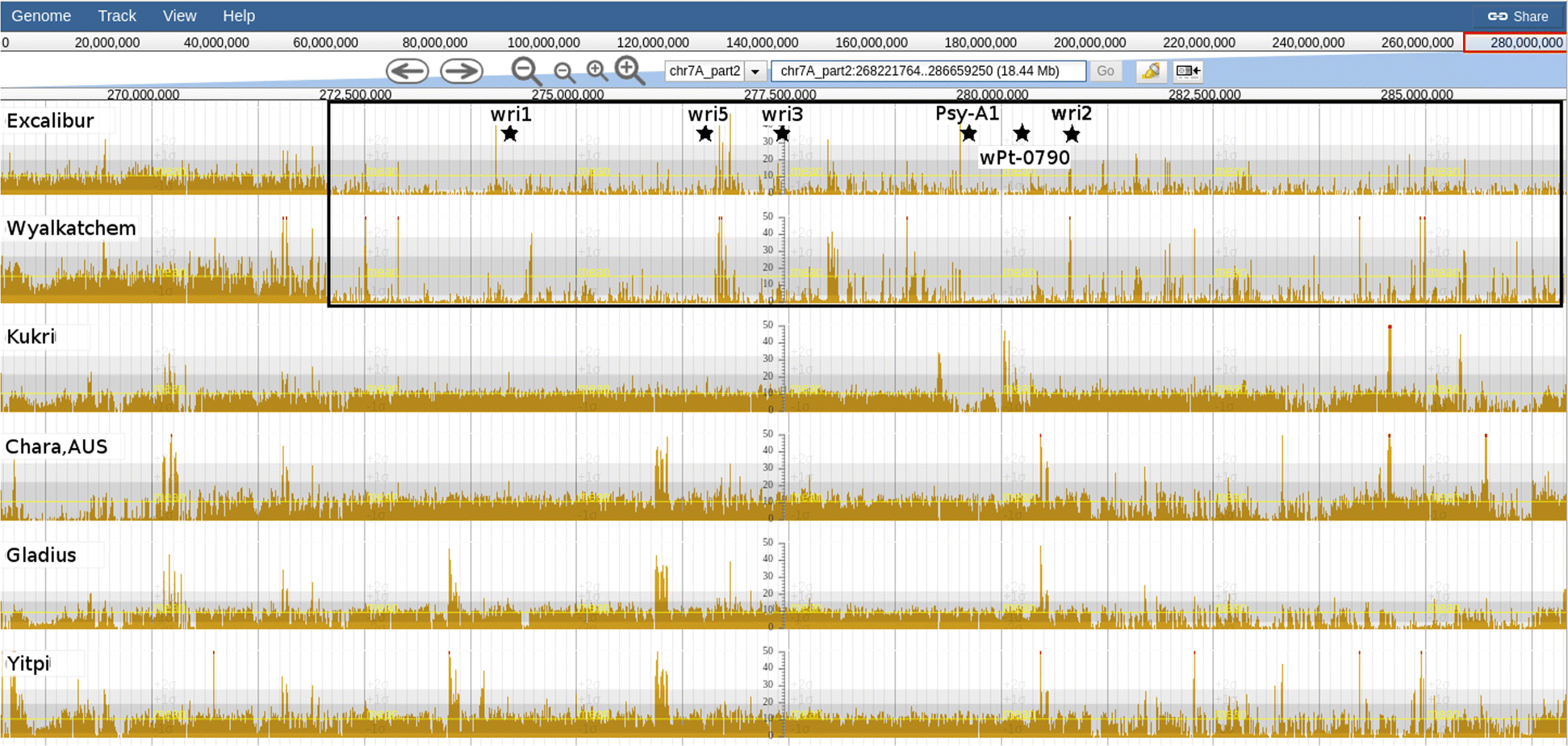Click the Gladius track label
The width and height of the screenshot is (1568, 746).
coord(41,555)
